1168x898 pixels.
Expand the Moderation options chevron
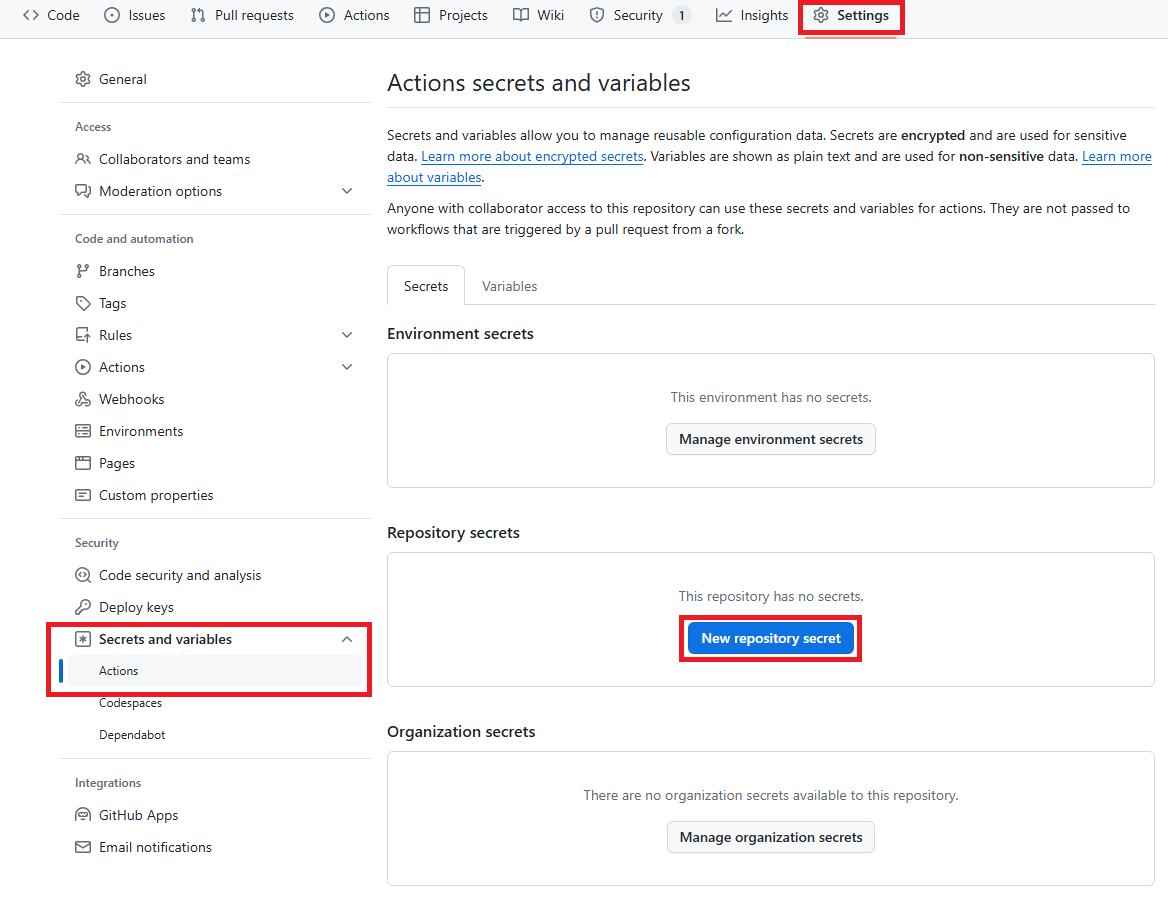[x=347, y=191]
